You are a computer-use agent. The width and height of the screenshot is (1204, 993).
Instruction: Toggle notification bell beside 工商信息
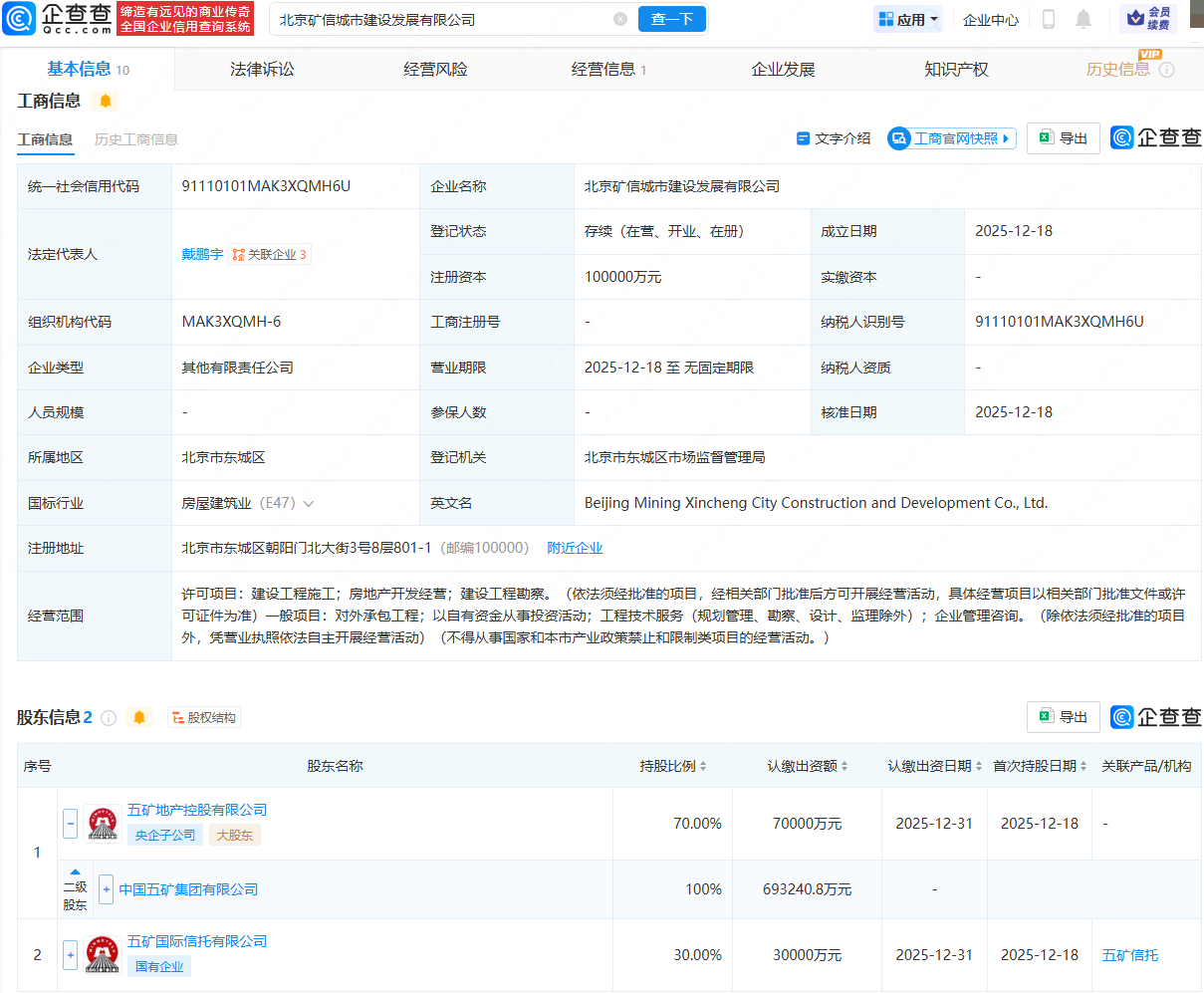[x=105, y=101]
